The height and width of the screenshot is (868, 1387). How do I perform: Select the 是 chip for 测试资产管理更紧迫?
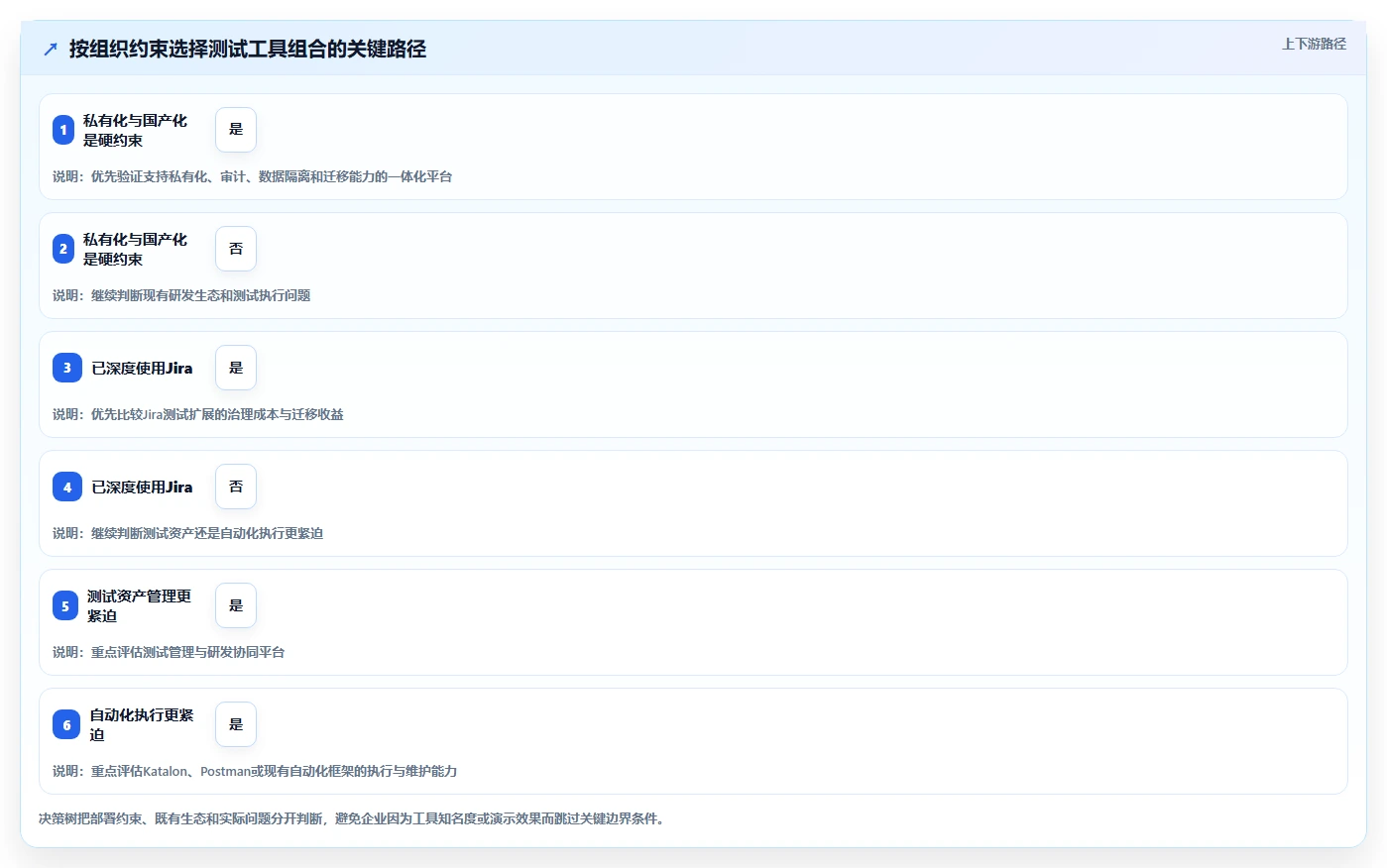click(236, 605)
